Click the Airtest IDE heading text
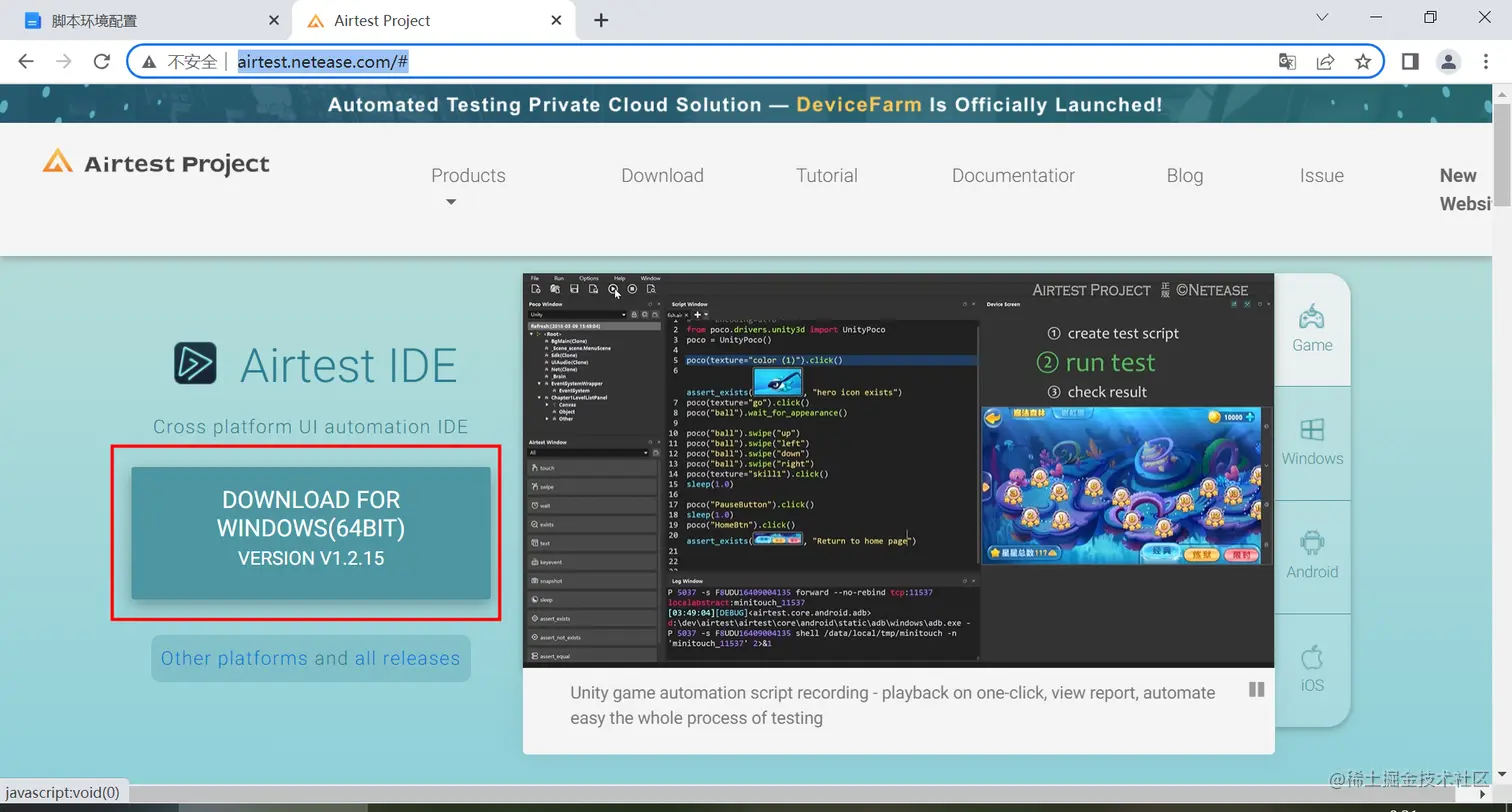The width and height of the screenshot is (1512, 812). pos(348,365)
